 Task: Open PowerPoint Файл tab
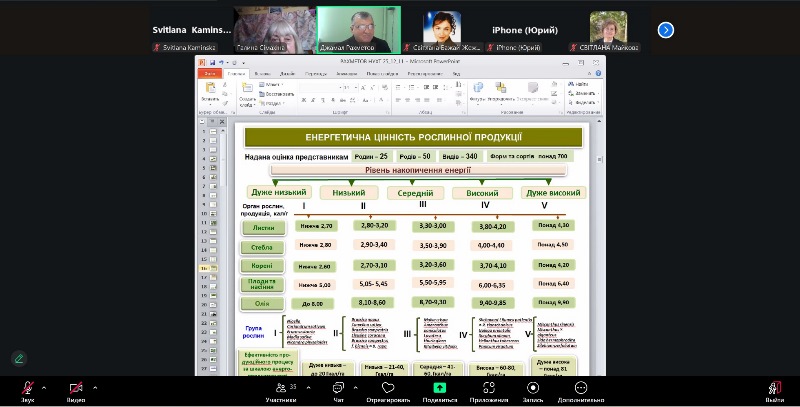(x=210, y=73)
